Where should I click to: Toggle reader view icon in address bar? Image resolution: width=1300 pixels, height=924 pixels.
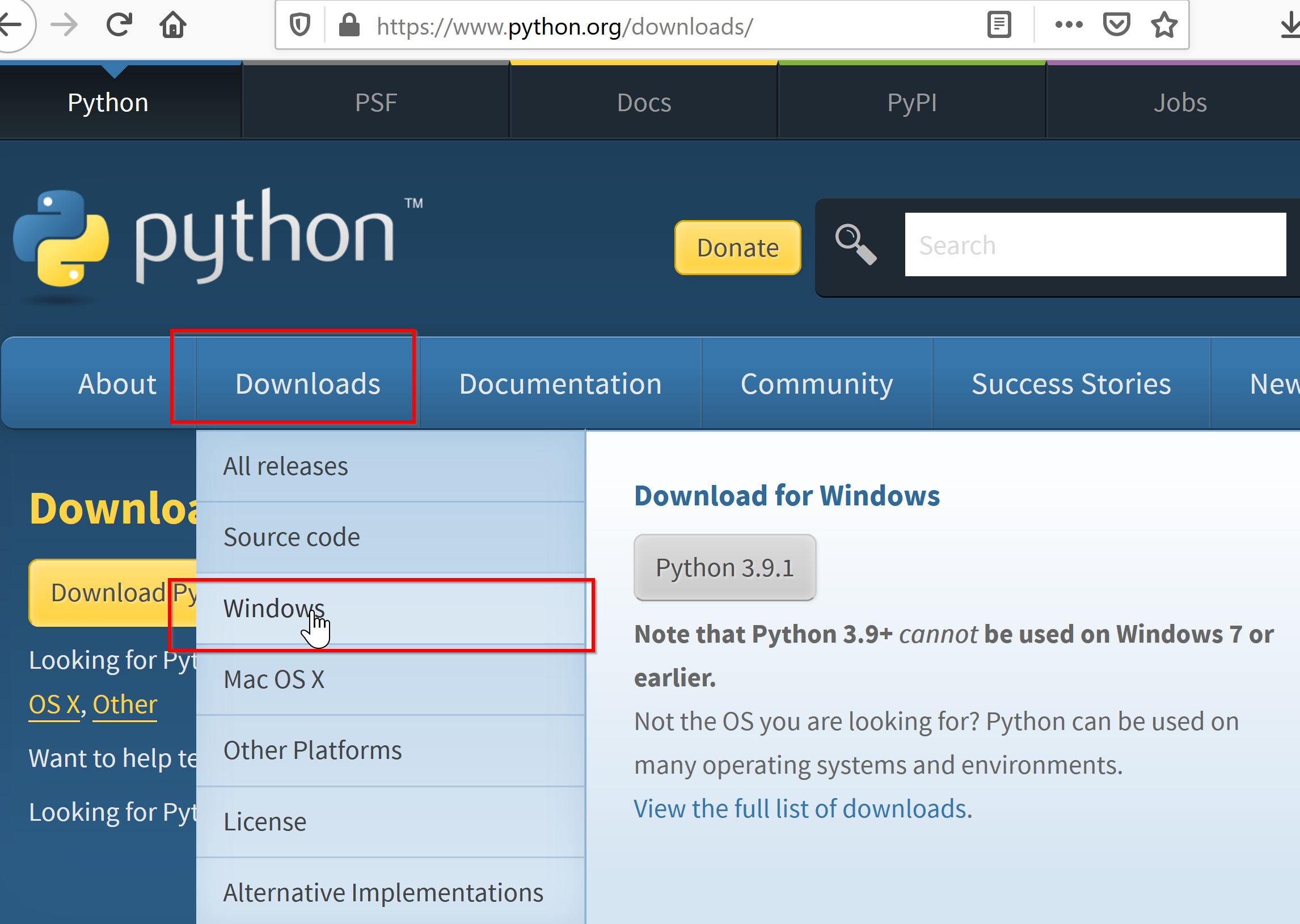[x=999, y=25]
